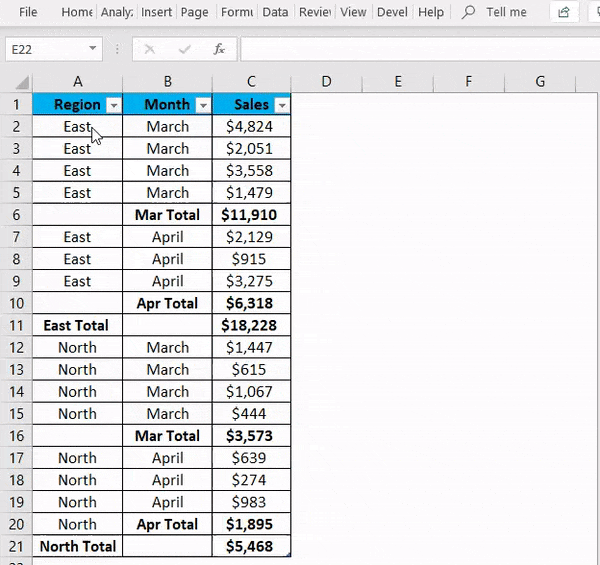Viewport: 600px width, 565px height.
Task: Open the Developer ribbon tab
Action: (392, 12)
